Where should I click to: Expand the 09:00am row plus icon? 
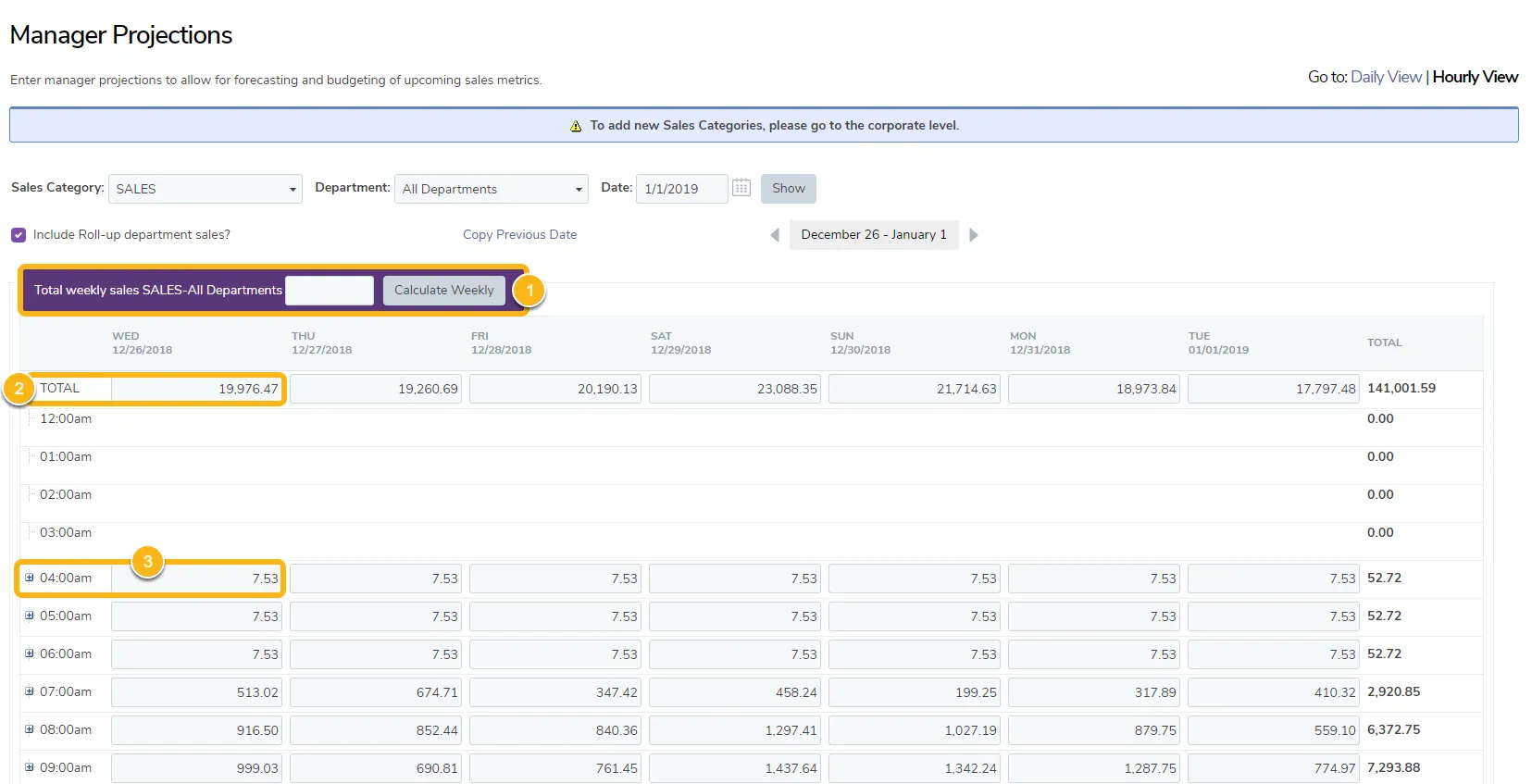(x=30, y=767)
